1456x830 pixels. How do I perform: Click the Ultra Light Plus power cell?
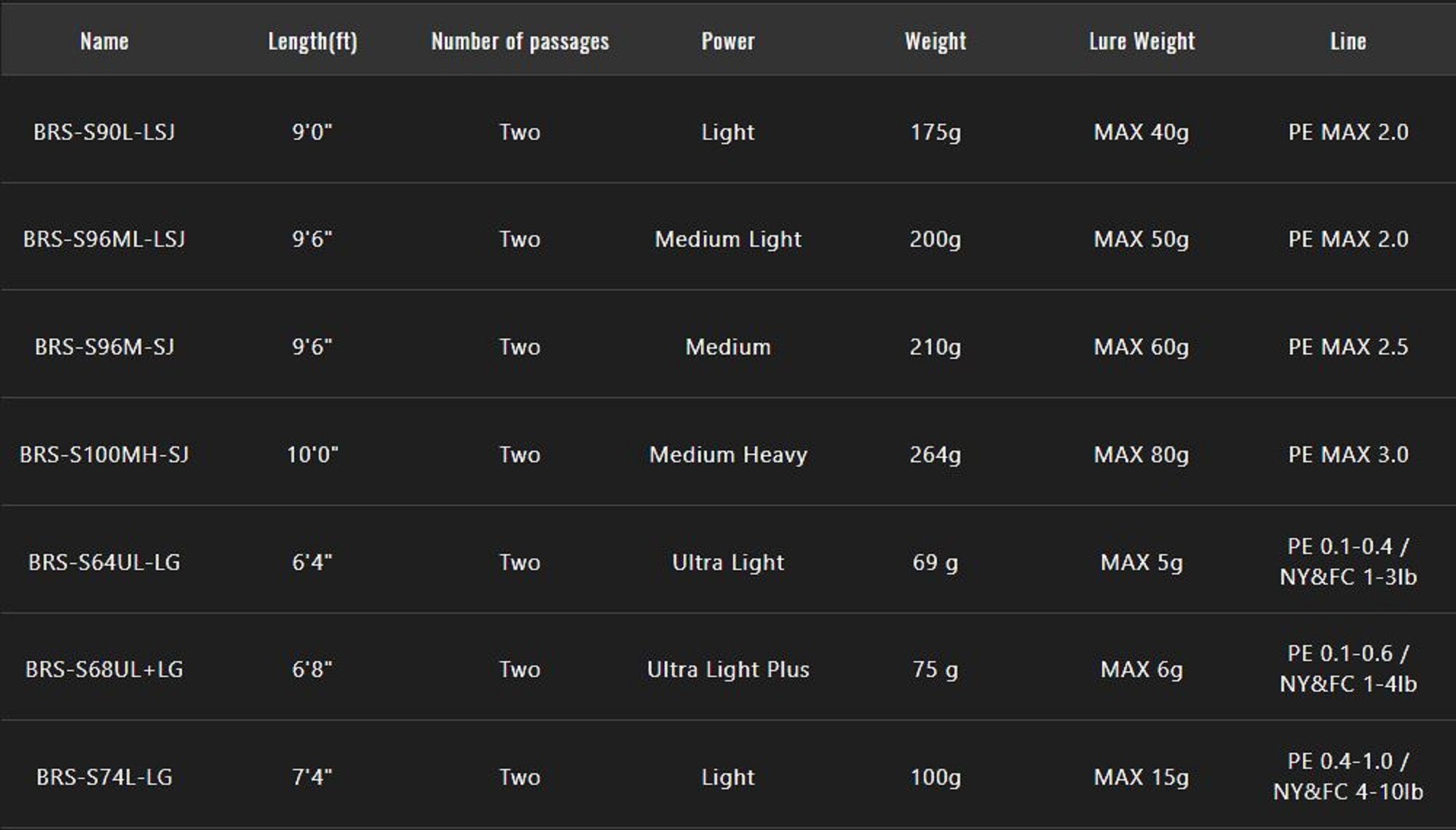(728, 669)
